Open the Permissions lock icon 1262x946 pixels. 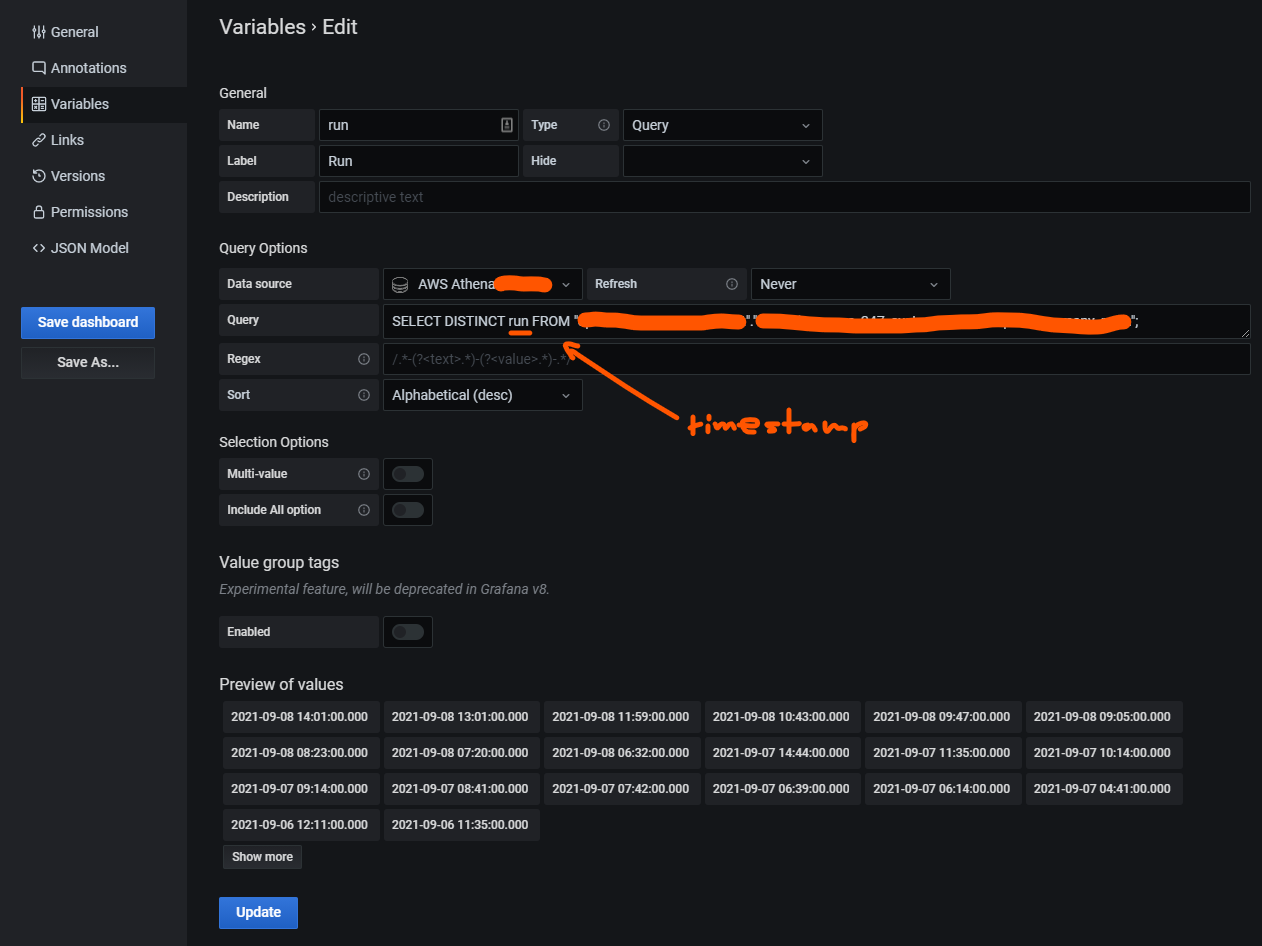pos(37,212)
